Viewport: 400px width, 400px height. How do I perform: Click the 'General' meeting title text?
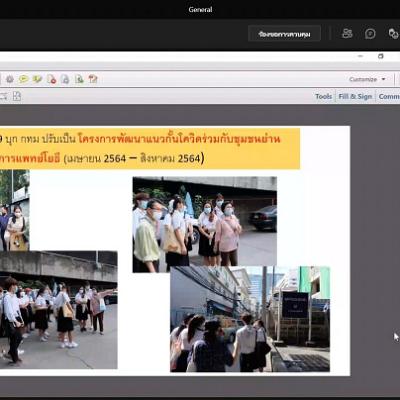coord(200,10)
